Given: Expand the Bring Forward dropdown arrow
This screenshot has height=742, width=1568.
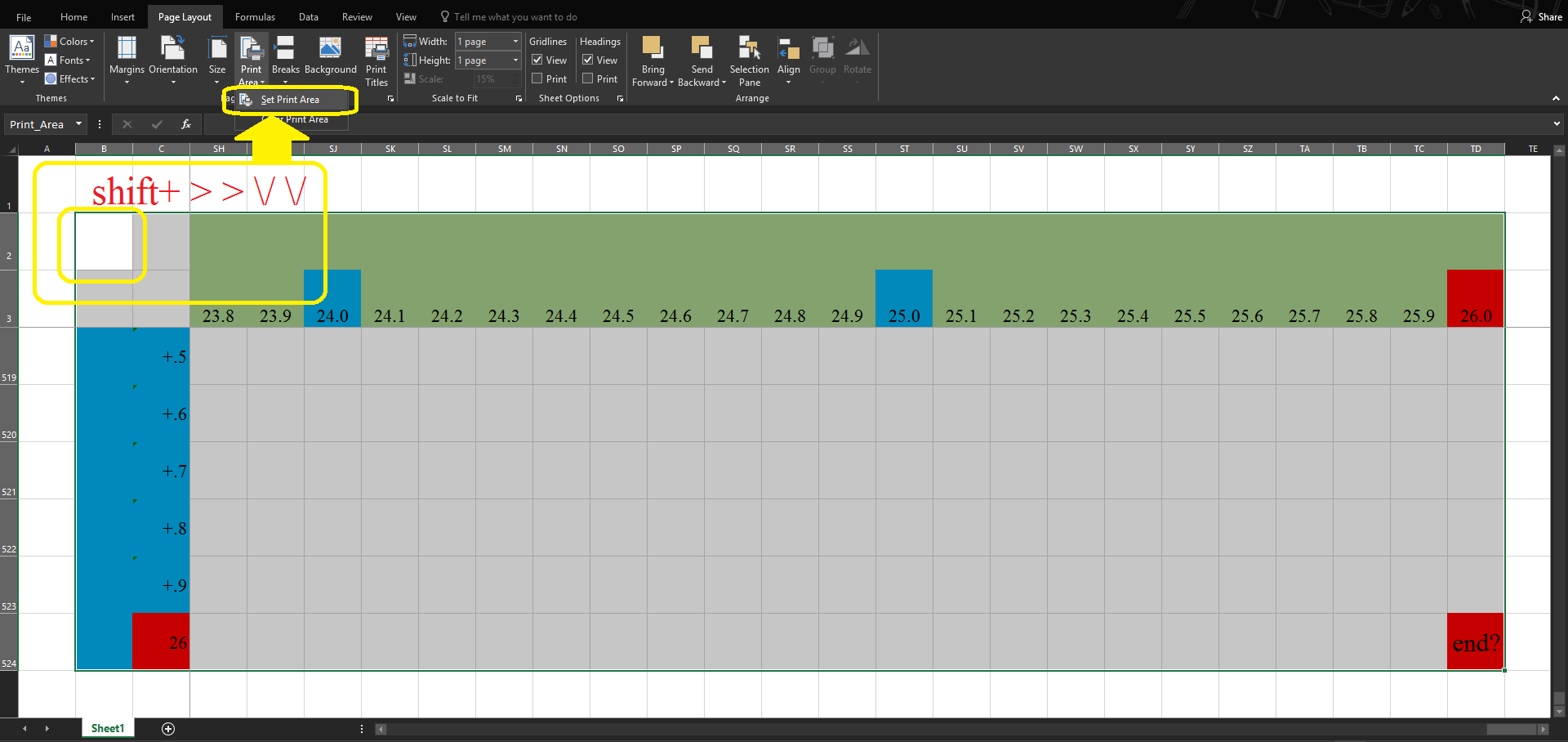Looking at the screenshot, I should (671, 83).
